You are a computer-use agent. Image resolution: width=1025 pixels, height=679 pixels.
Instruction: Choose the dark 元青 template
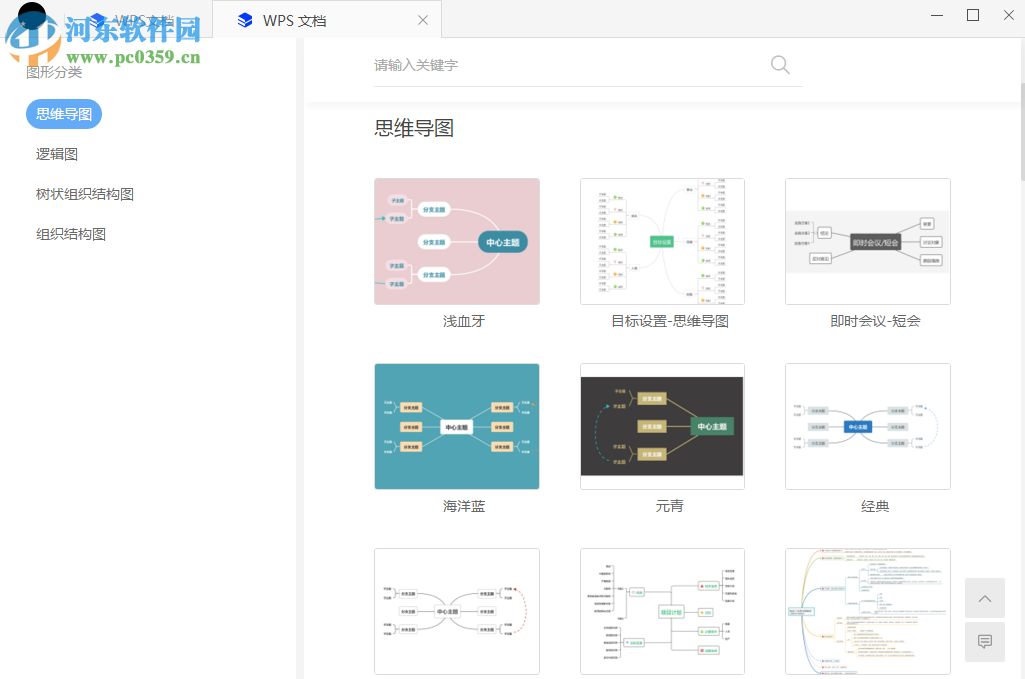pos(661,427)
